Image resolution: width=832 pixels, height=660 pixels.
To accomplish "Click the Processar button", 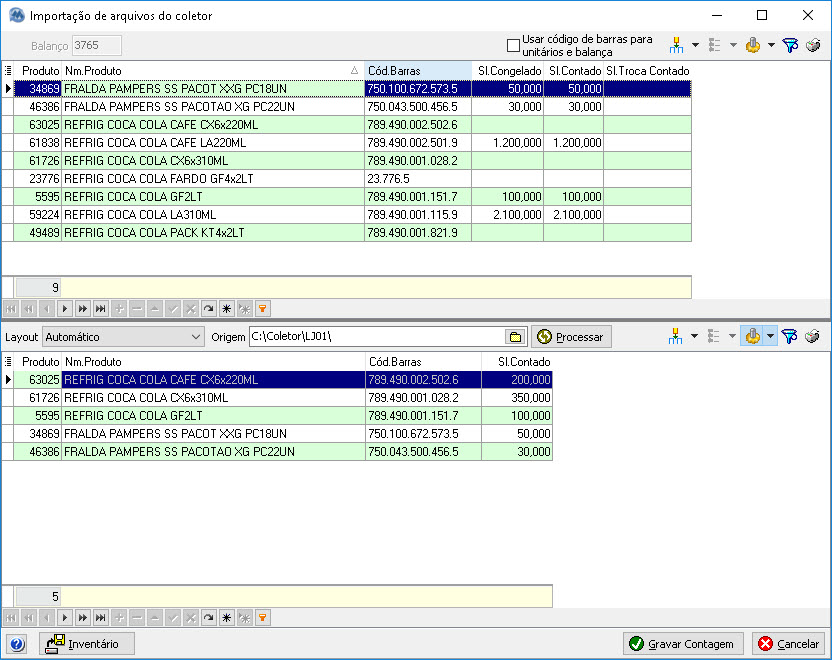I will pyautogui.click(x=571, y=337).
